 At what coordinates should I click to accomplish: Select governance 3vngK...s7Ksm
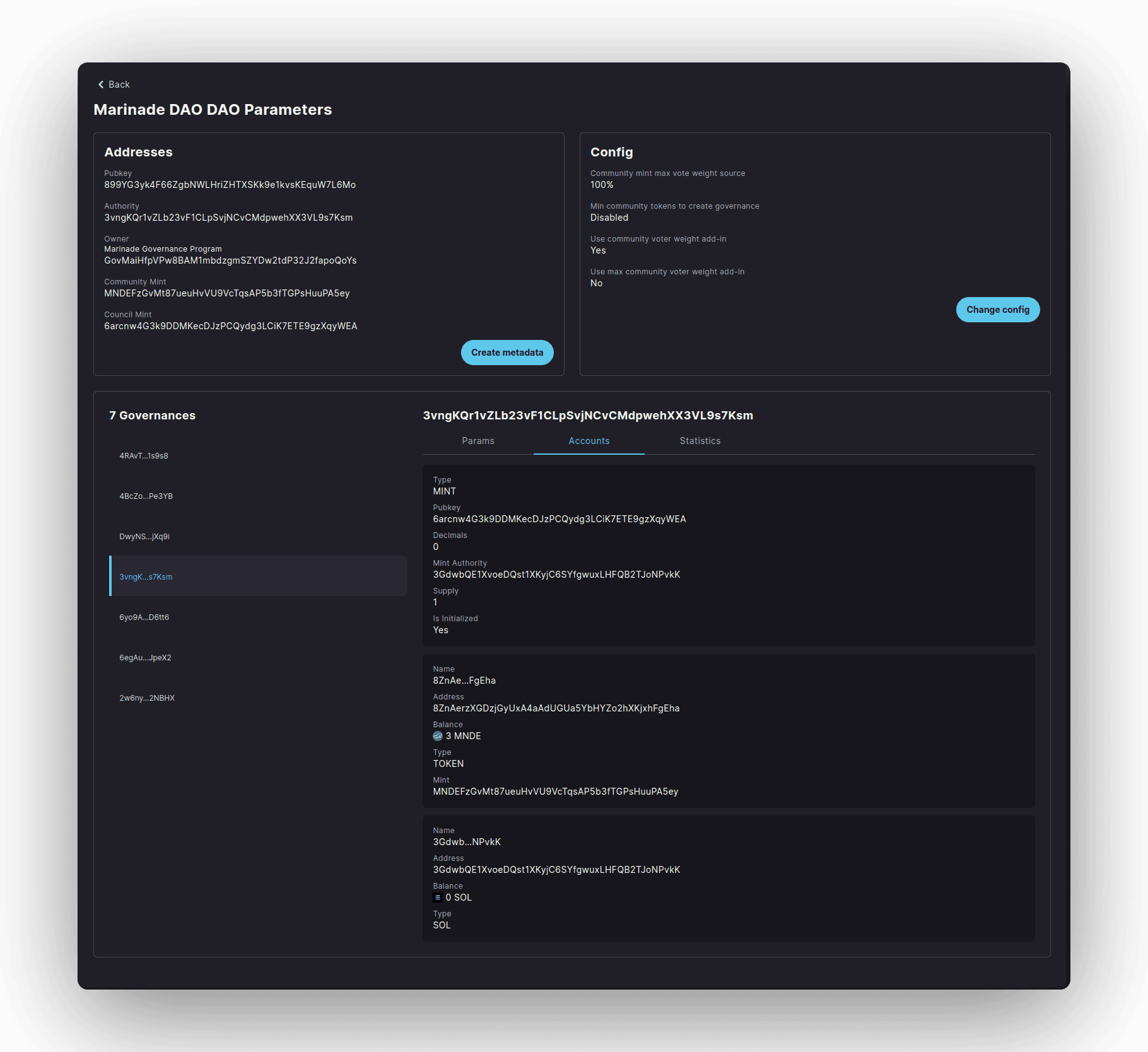click(x=258, y=576)
